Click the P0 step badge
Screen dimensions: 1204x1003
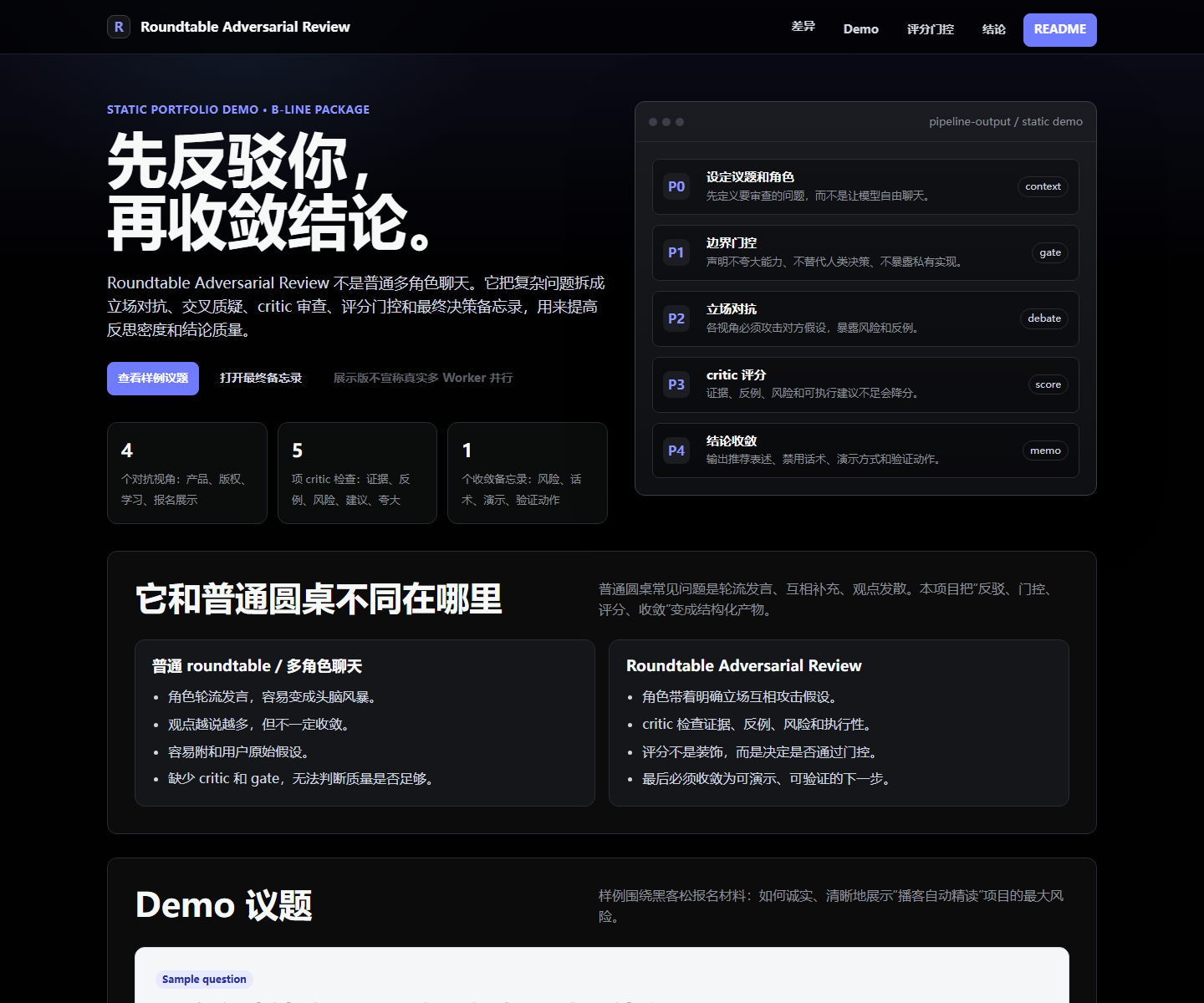pos(676,186)
